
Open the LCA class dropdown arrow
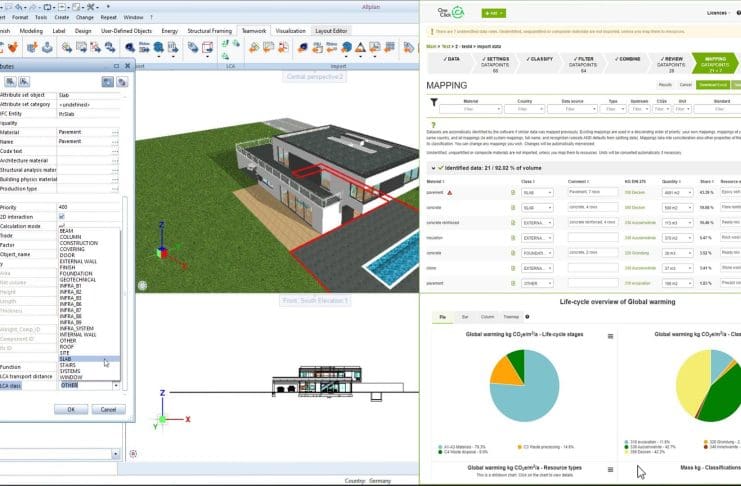pyautogui.click(x=115, y=385)
